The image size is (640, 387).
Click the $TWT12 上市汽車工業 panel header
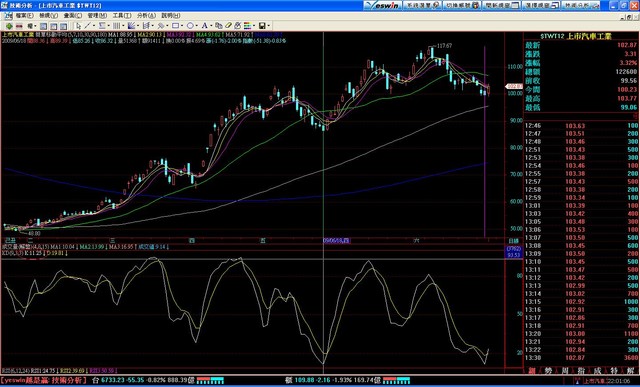(x=576, y=36)
